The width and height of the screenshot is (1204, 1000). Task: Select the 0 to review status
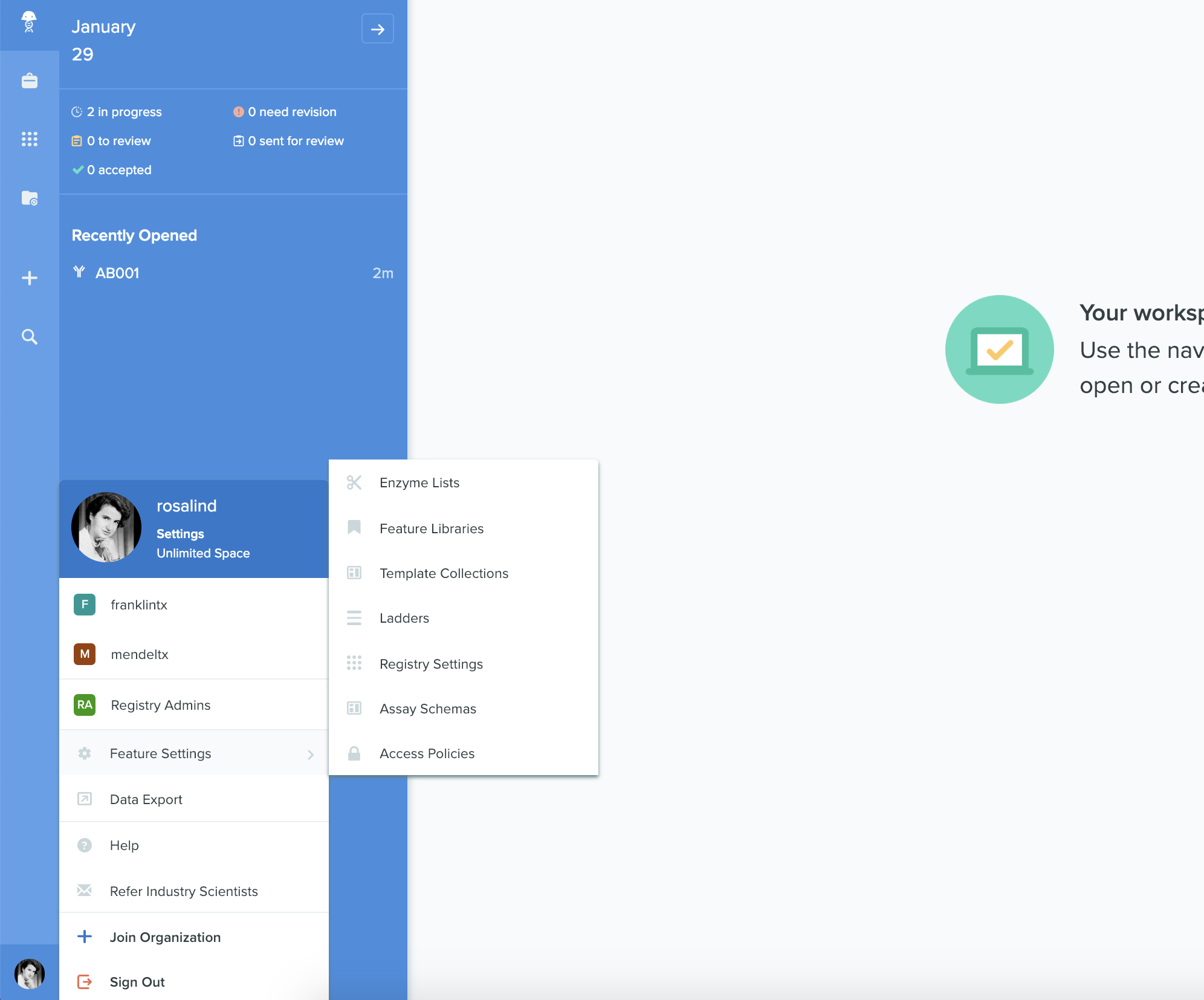[111, 141]
